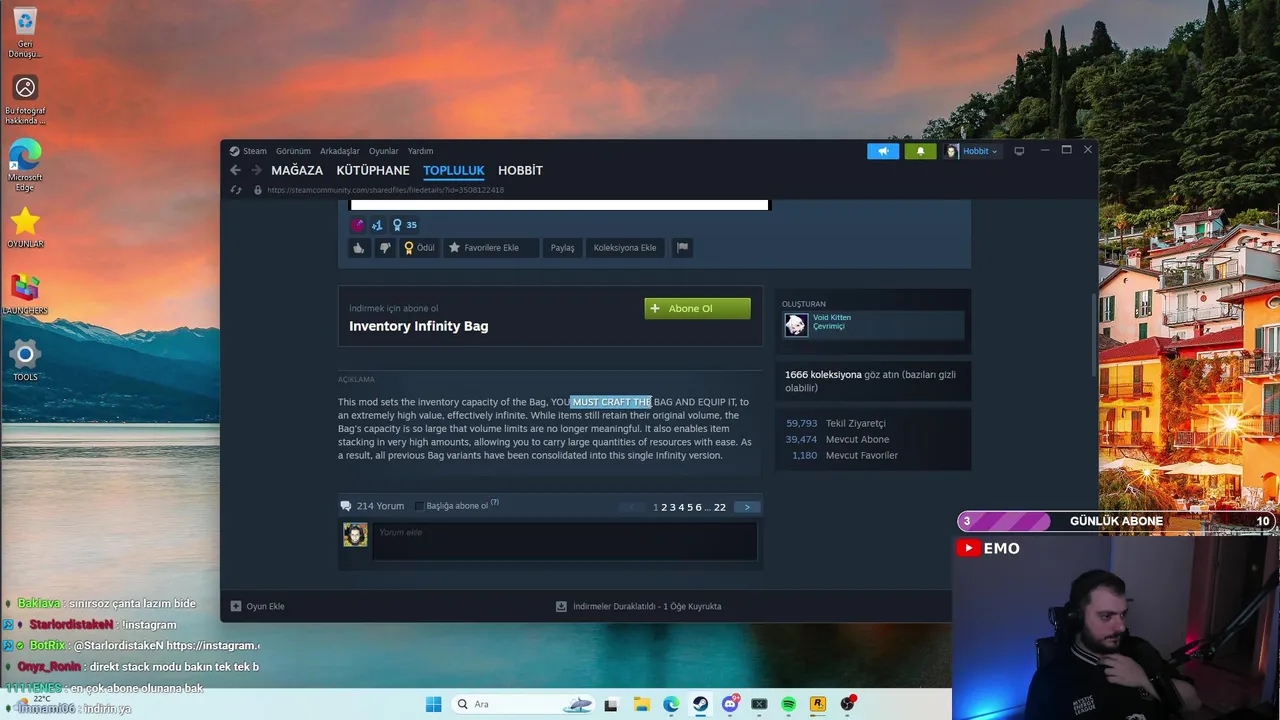
Task: Click the purple award icon
Action: tap(358, 225)
